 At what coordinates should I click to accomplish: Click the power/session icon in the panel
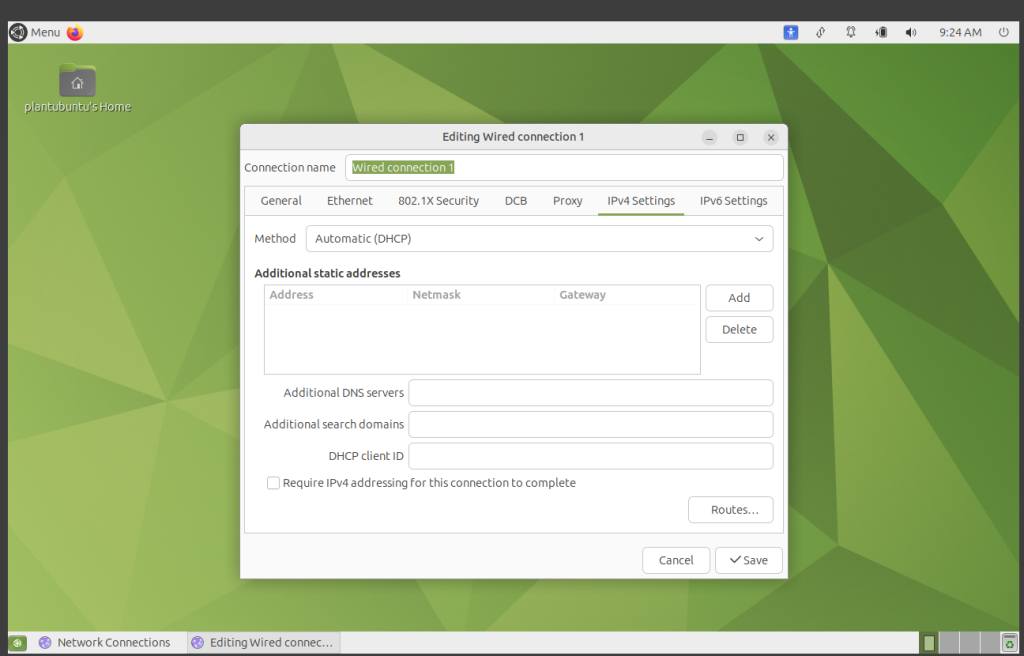coord(1003,32)
